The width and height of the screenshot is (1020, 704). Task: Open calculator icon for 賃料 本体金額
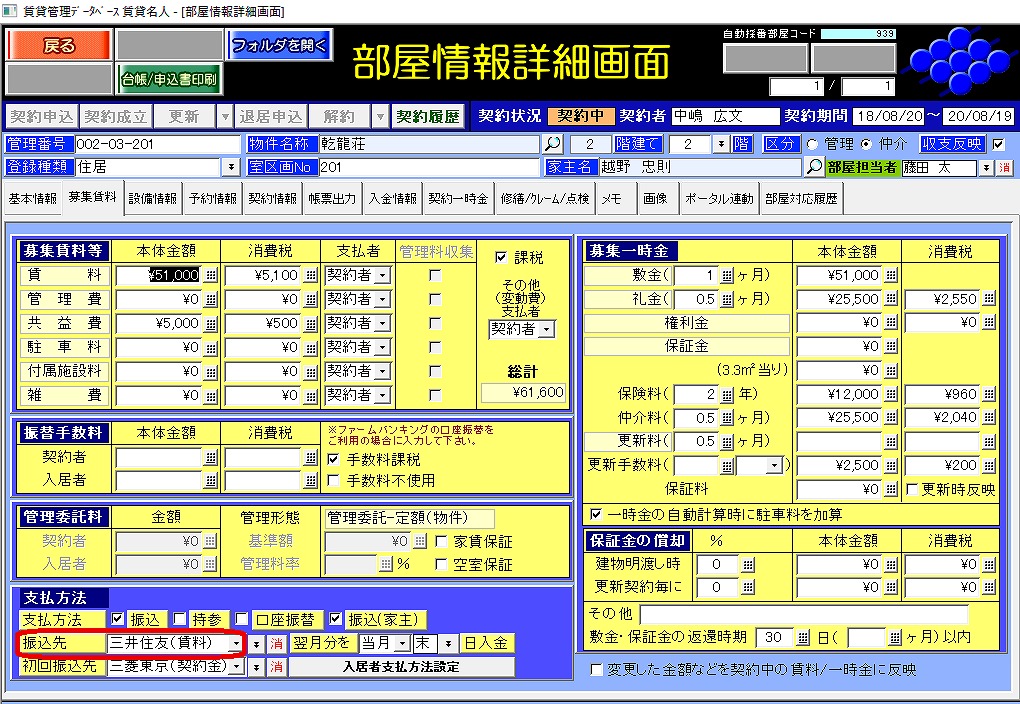click(x=210, y=275)
